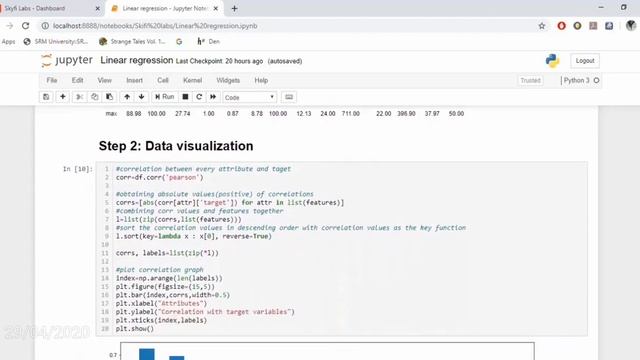Viewport: 640px width, 360px height.
Task: Bookmark this page with the star icon
Action: pos(542,26)
